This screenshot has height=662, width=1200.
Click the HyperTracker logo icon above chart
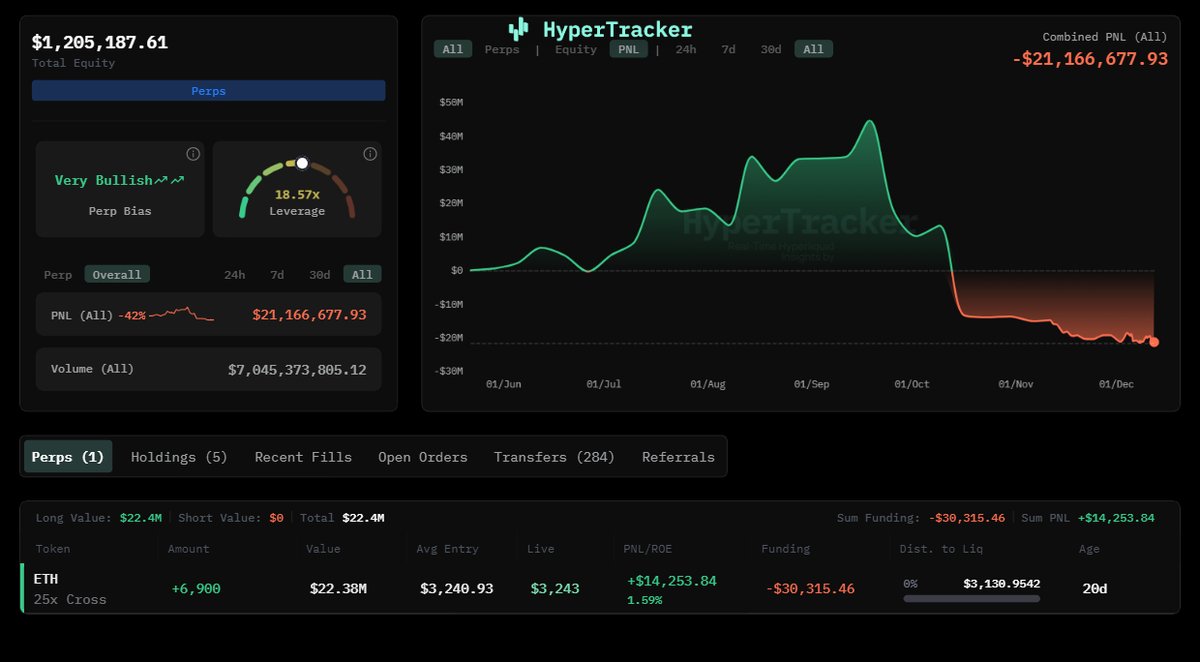click(x=518, y=29)
